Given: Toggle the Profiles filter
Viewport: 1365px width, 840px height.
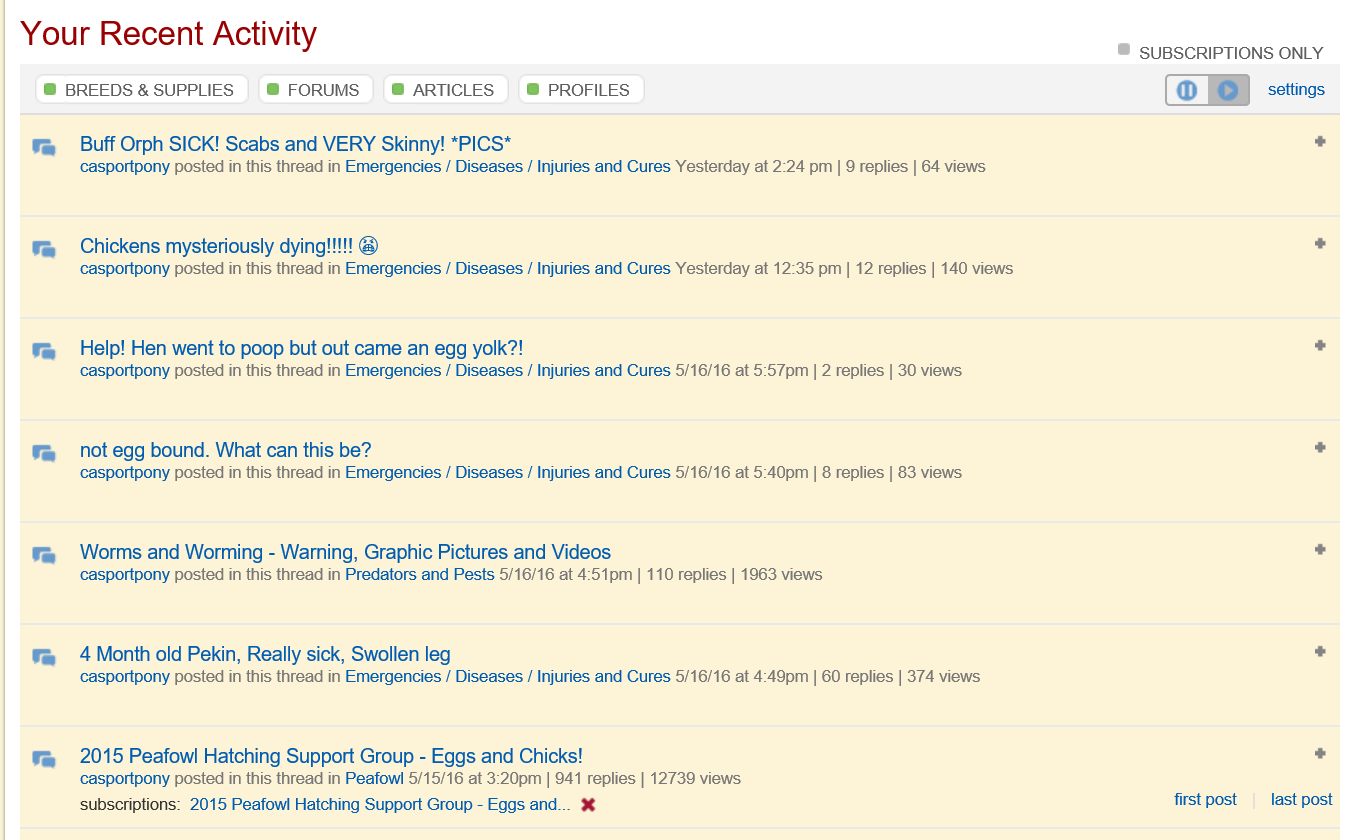Looking at the screenshot, I should (x=580, y=90).
